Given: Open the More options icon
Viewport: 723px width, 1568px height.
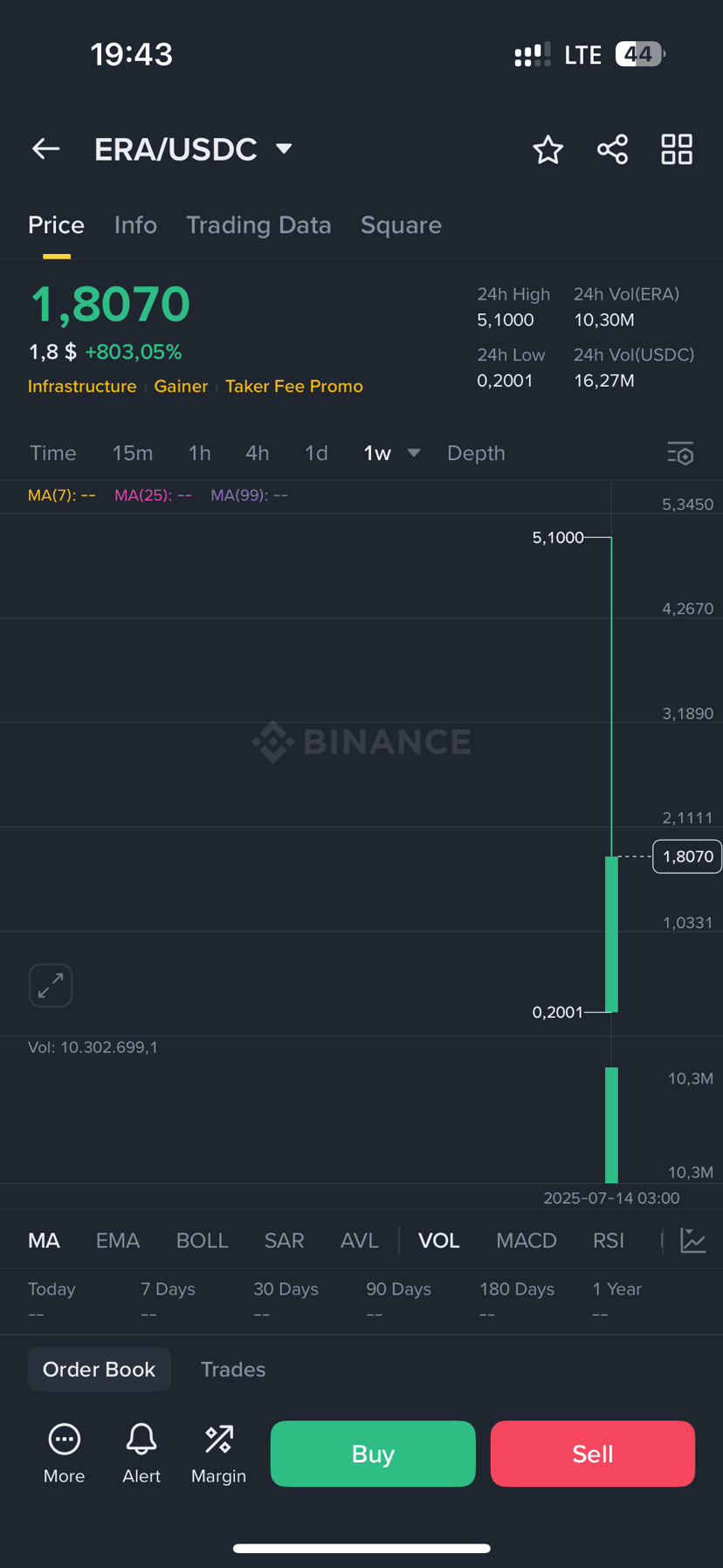Looking at the screenshot, I should click(x=65, y=1439).
